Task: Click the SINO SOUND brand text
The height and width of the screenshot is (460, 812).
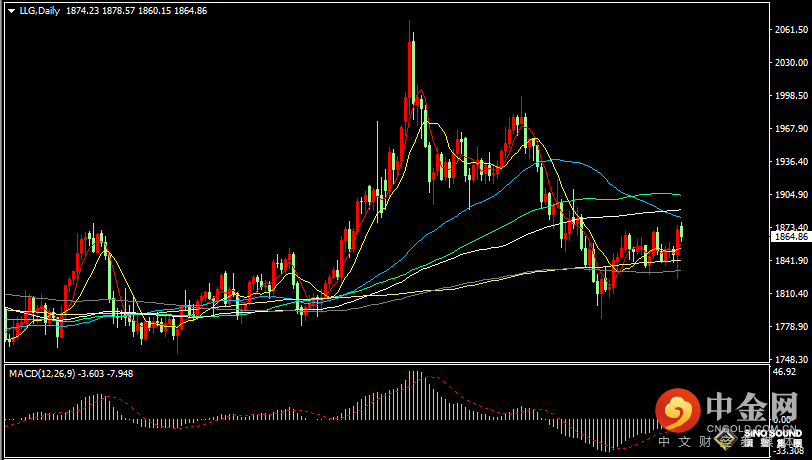Action: (773, 433)
